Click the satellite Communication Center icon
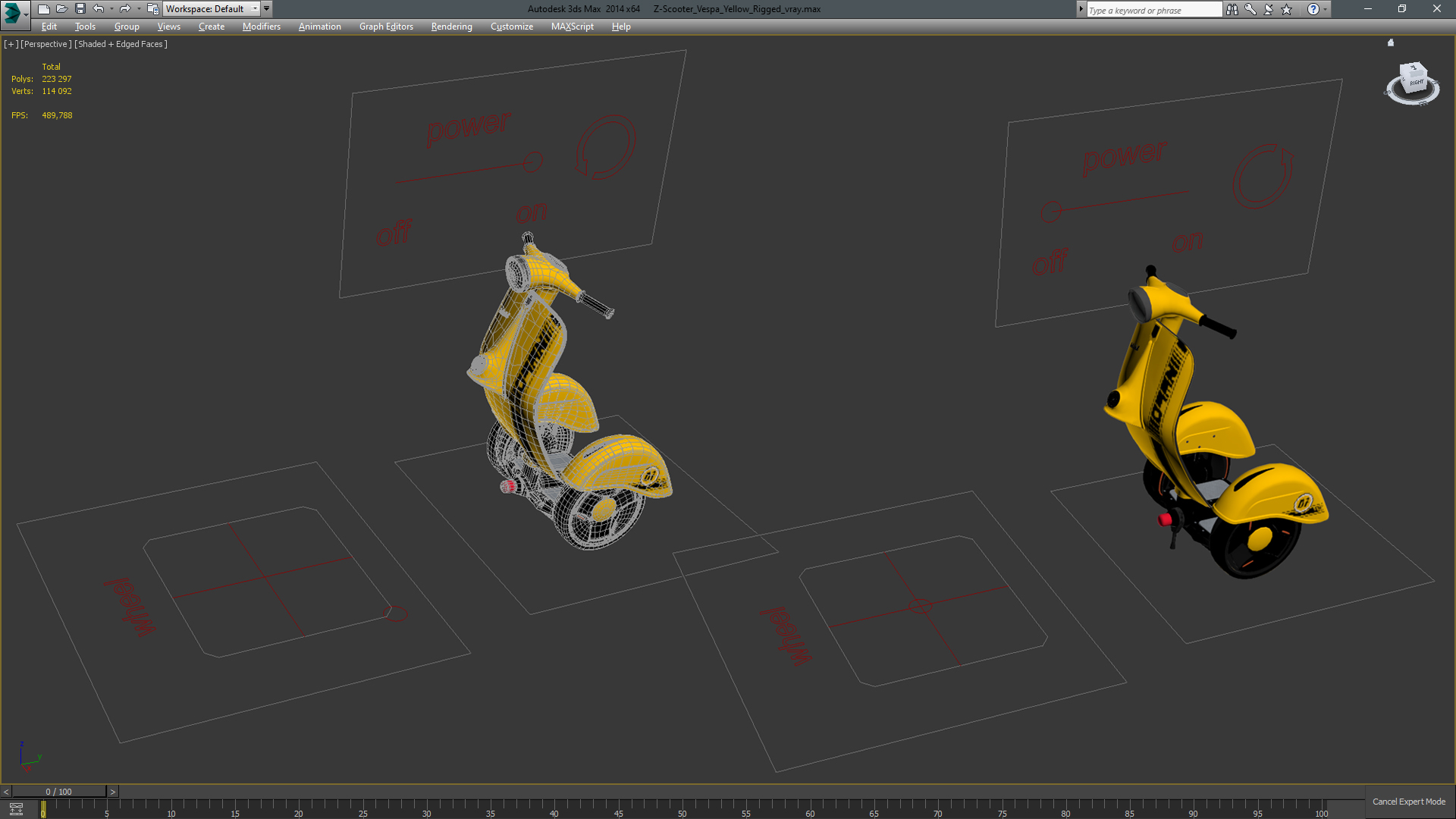 (1268, 9)
